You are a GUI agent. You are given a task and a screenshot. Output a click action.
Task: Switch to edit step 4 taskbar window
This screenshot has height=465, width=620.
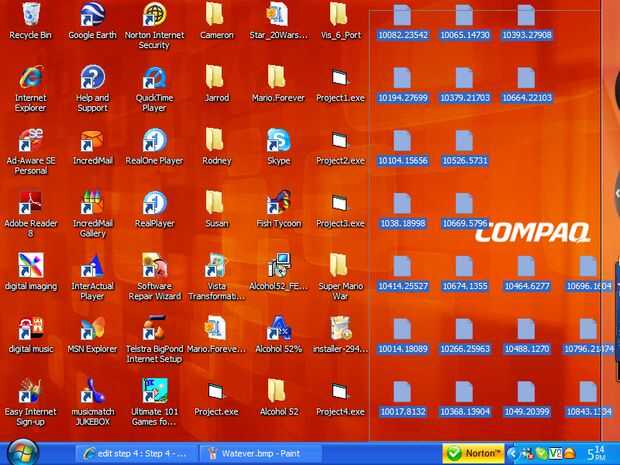click(x=137, y=454)
